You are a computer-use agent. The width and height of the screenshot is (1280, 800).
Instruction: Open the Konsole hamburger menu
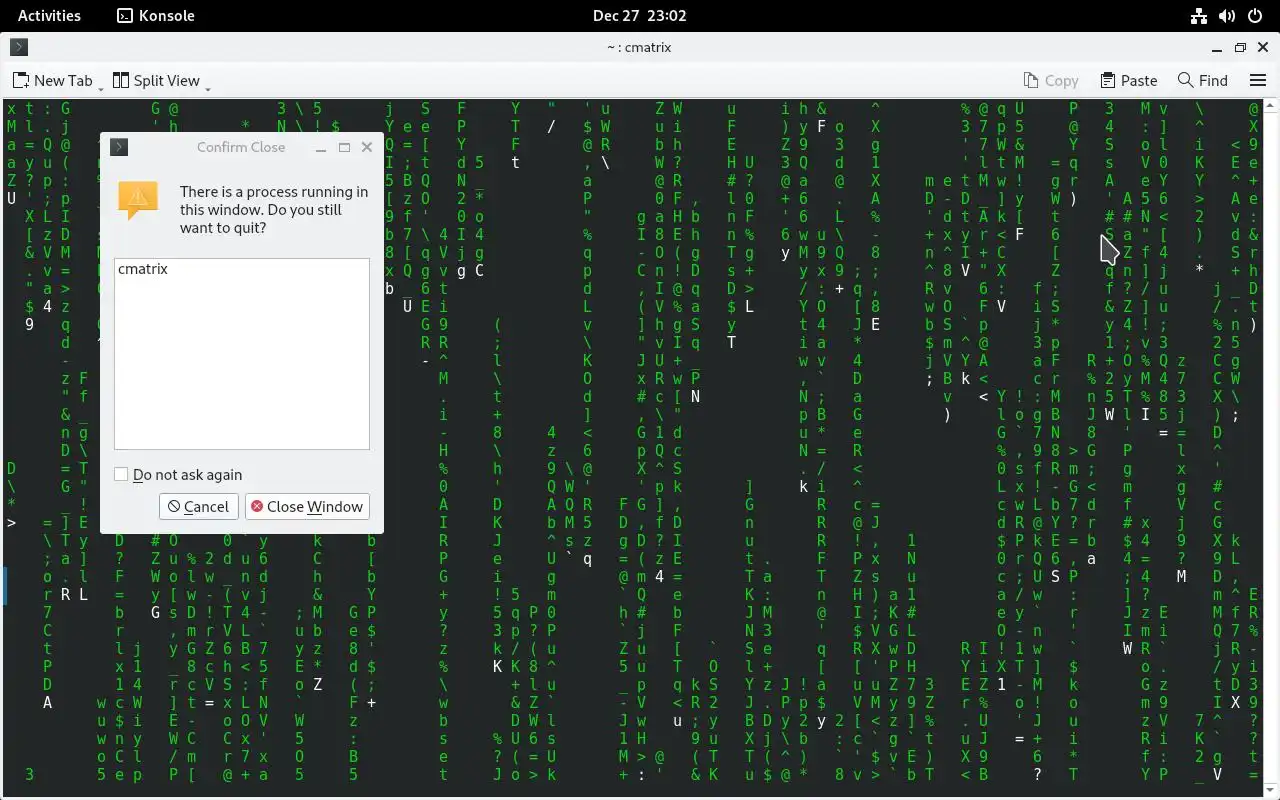tap(1258, 80)
